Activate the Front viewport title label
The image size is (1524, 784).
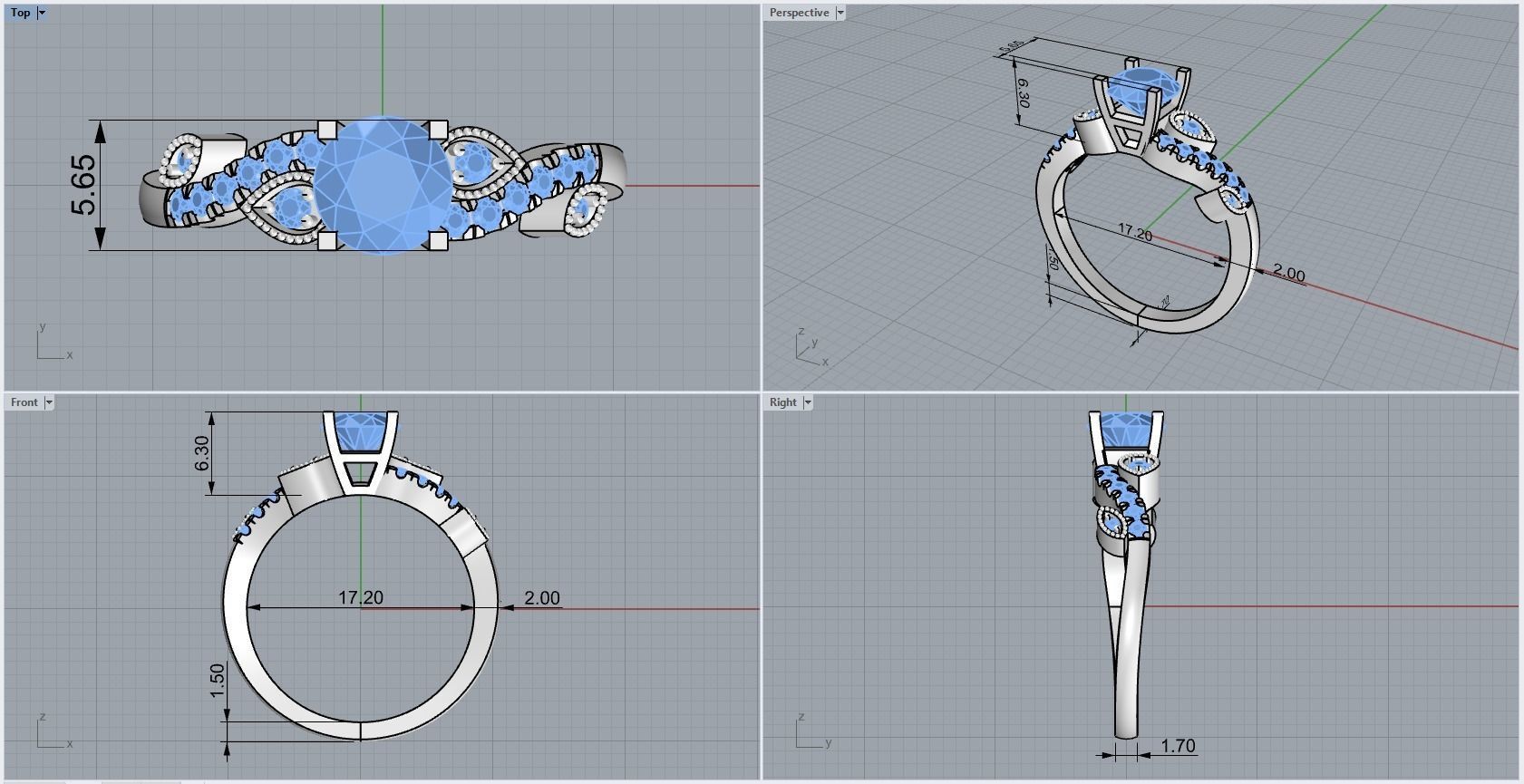(24, 402)
